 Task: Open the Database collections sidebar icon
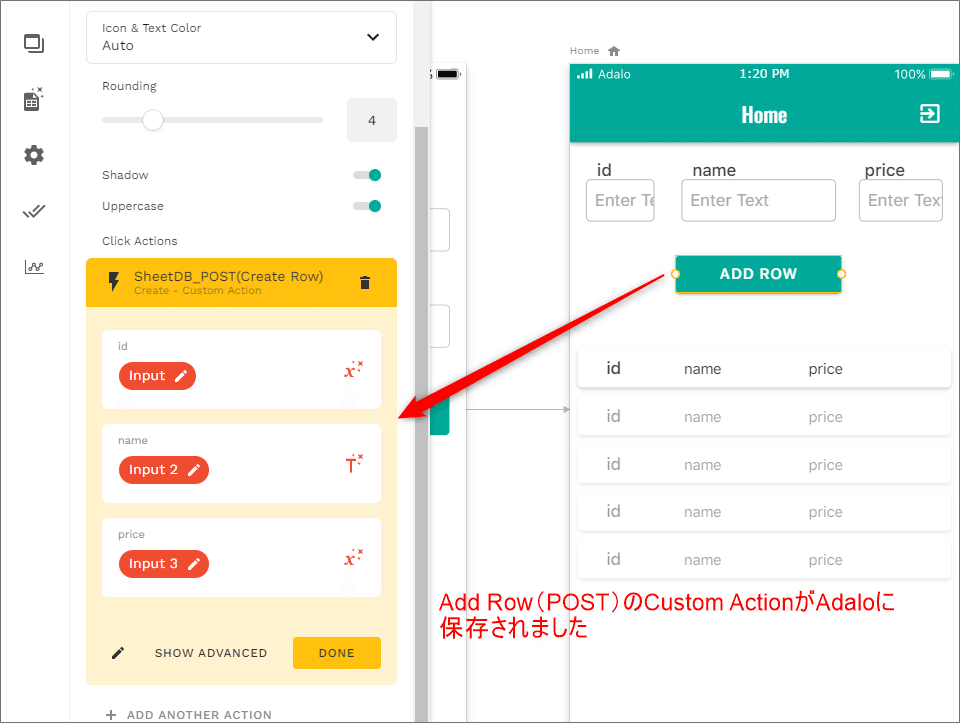33,99
